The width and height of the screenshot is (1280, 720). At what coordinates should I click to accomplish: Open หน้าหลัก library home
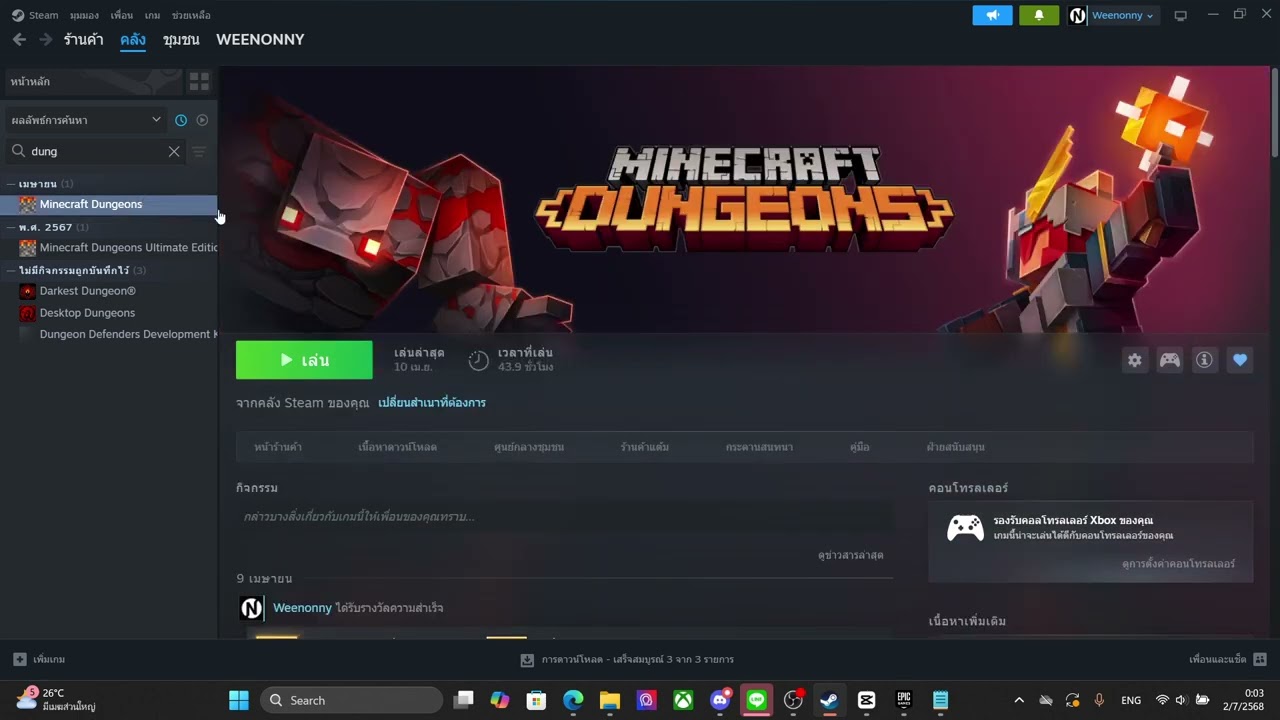point(95,81)
